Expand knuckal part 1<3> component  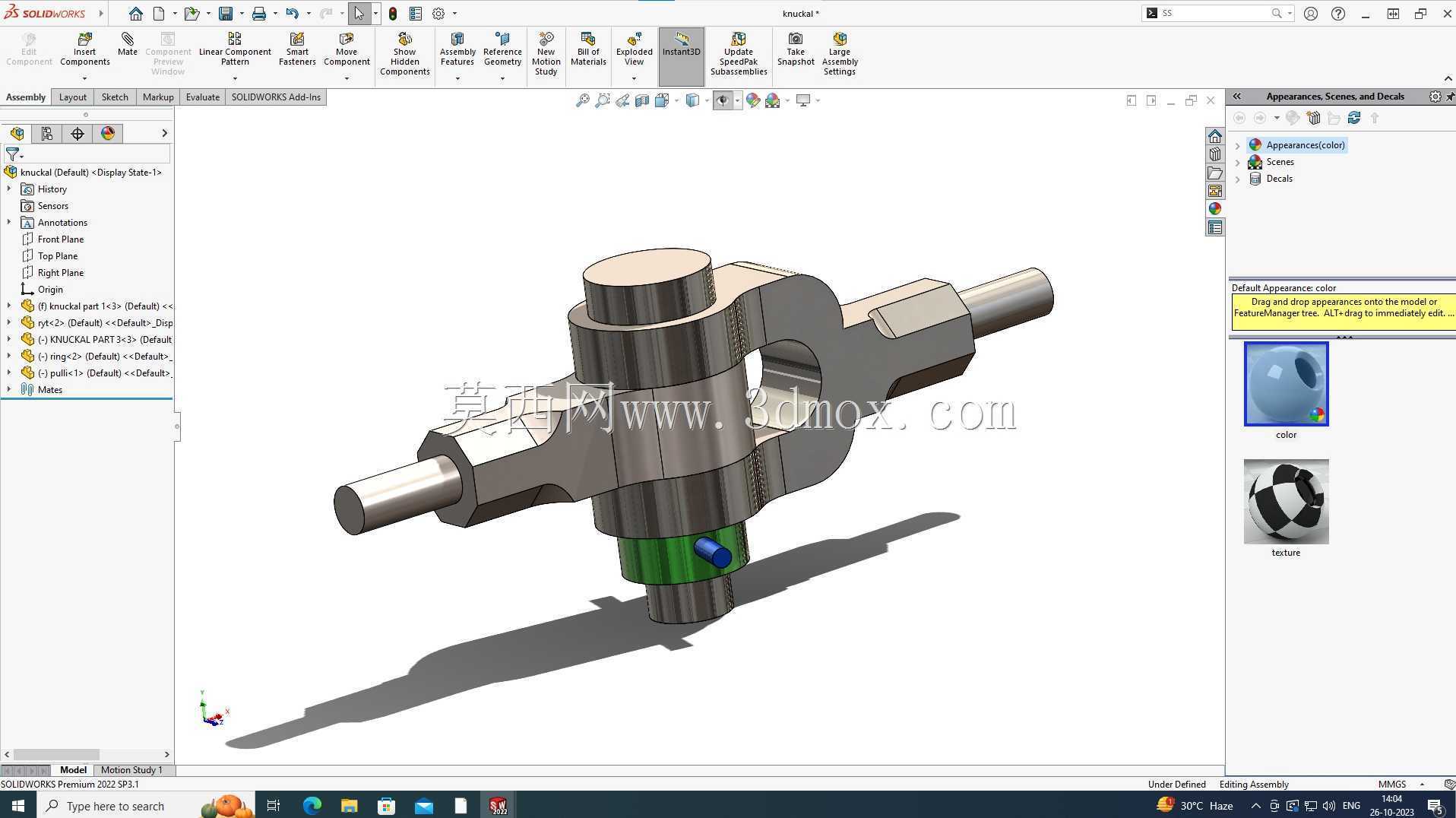click(x=9, y=306)
